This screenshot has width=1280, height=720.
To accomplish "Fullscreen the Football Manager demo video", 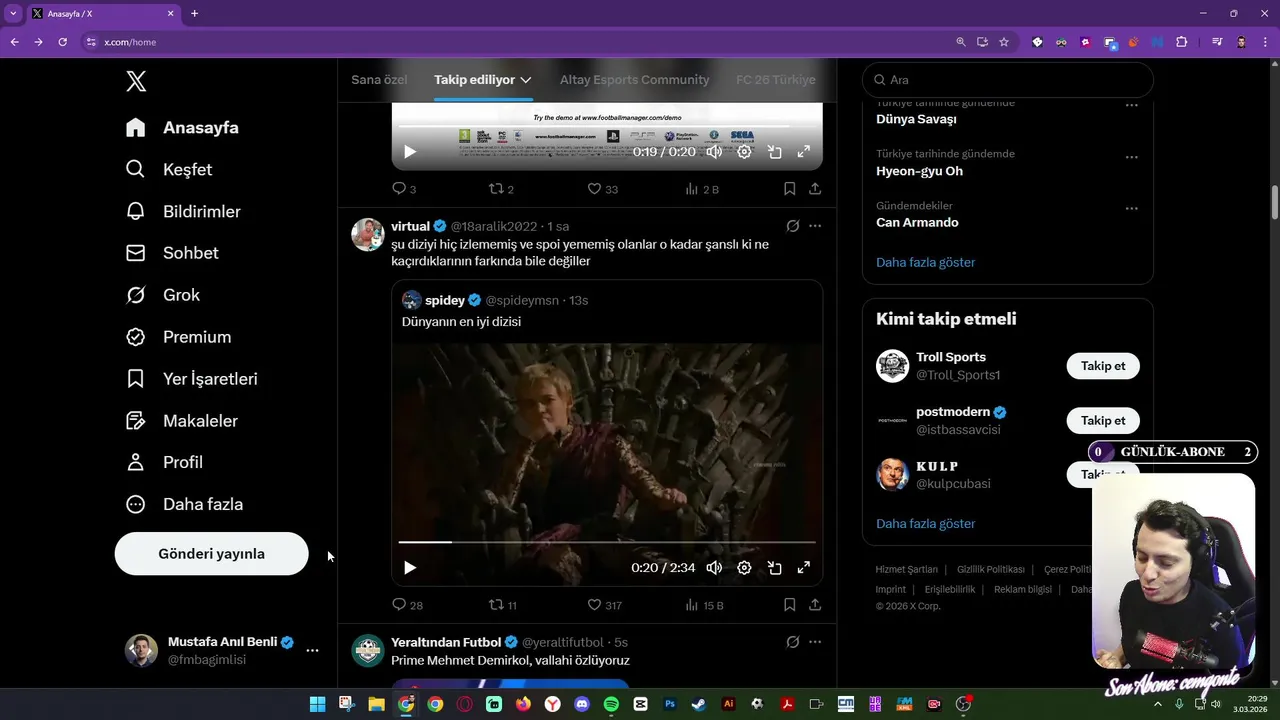I will 803,152.
